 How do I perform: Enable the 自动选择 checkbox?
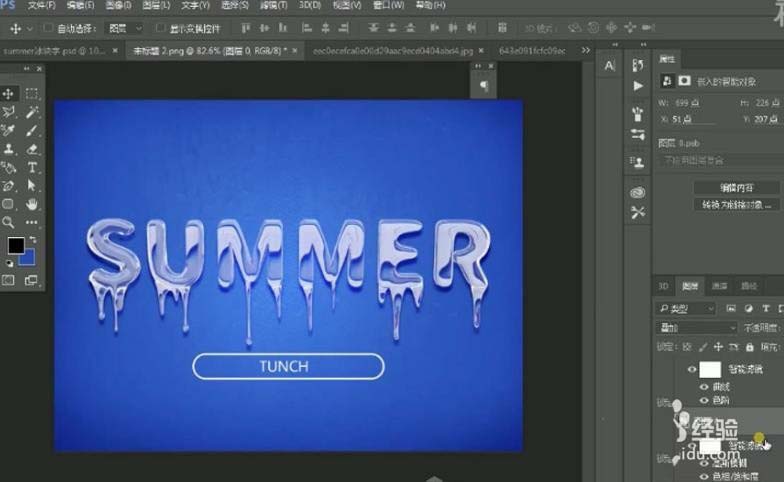pyautogui.click(x=48, y=28)
